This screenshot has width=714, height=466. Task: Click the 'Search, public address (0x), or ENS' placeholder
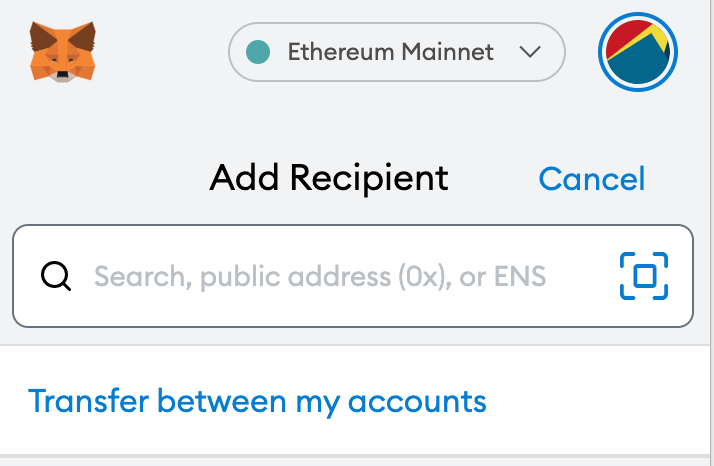320,277
